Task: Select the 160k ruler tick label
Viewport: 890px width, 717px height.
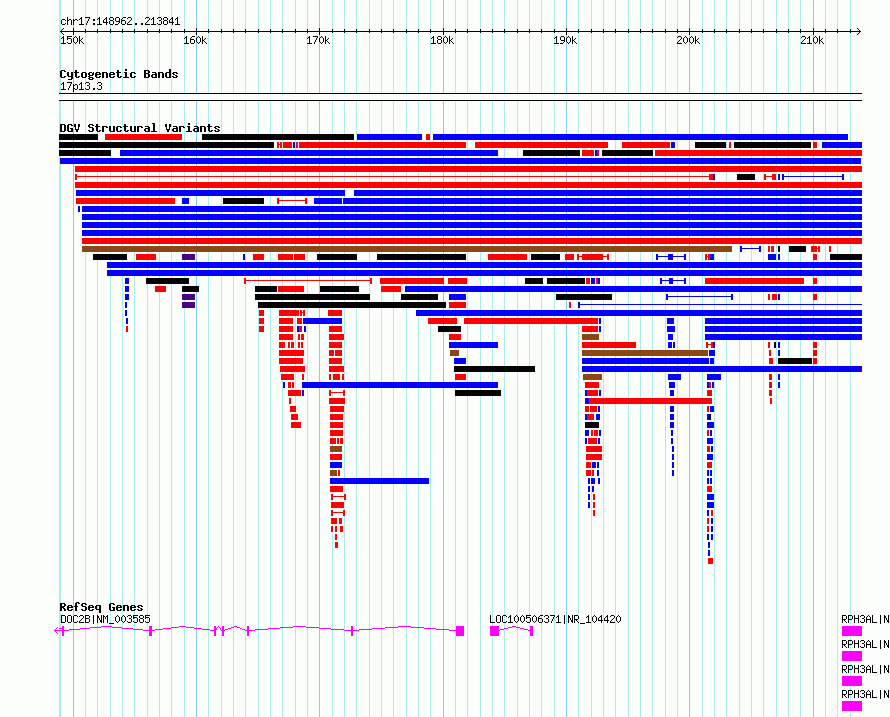Action: (x=195, y=40)
